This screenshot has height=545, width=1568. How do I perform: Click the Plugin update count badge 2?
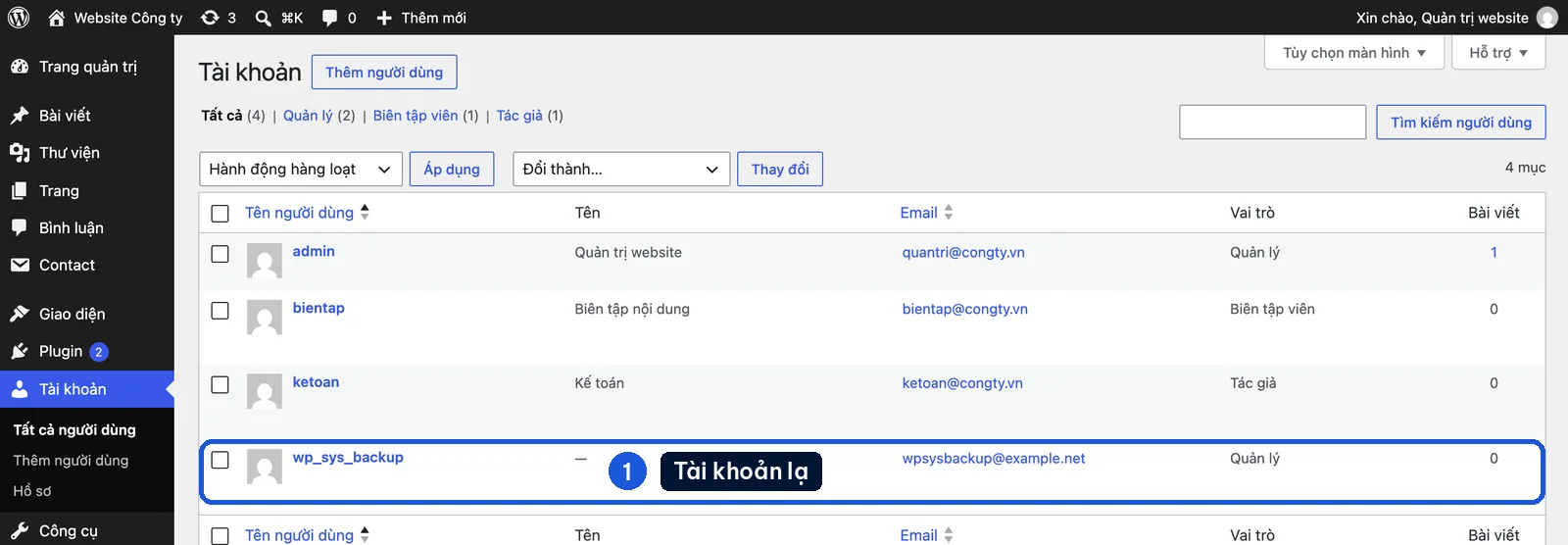tap(98, 352)
